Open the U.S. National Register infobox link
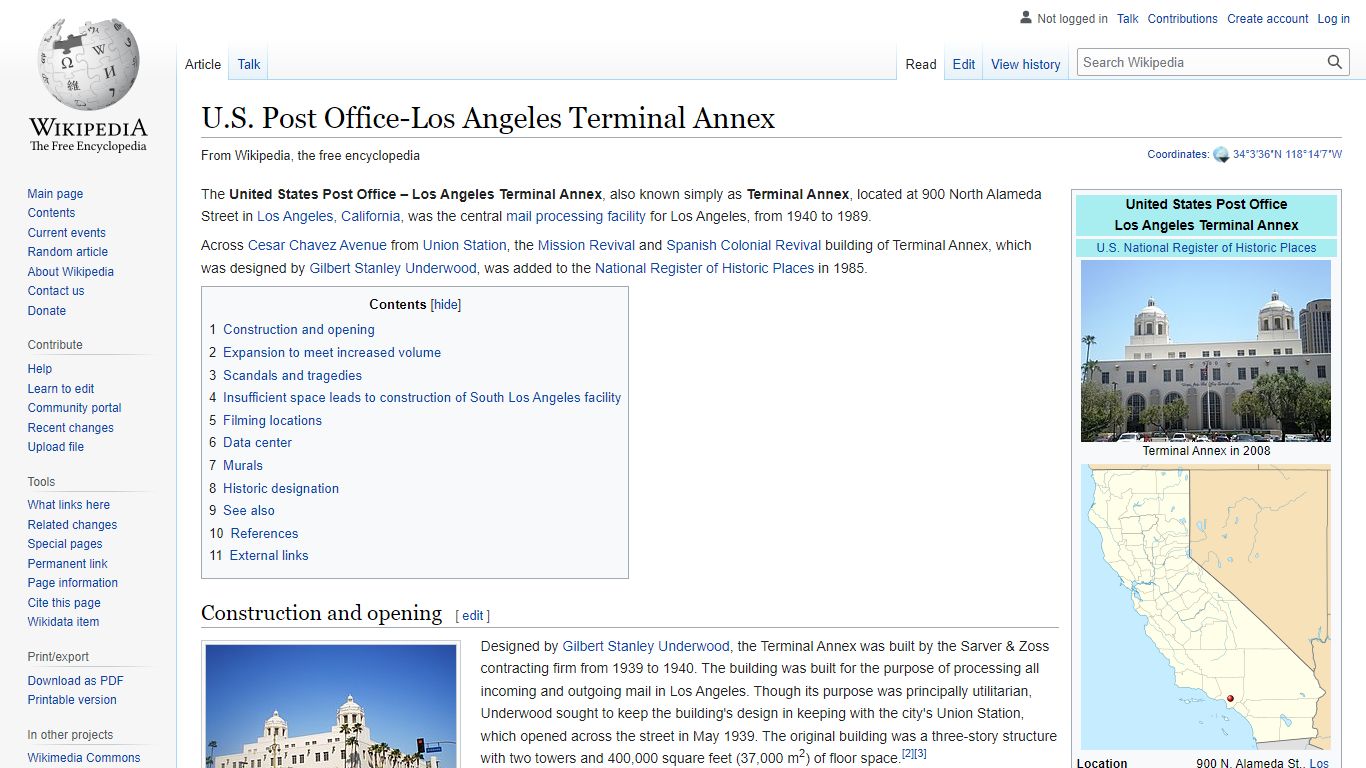Image resolution: width=1366 pixels, height=768 pixels. (1206, 248)
